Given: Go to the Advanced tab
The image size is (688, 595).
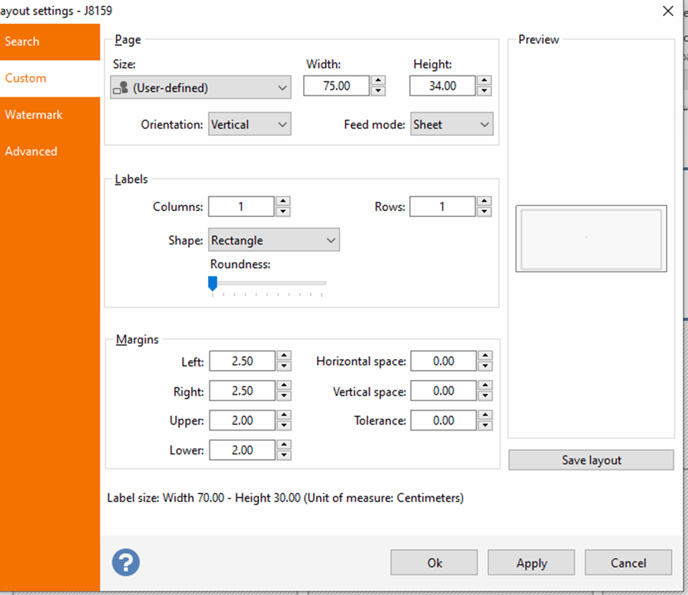Looking at the screenshot, I should coord(31,152).
